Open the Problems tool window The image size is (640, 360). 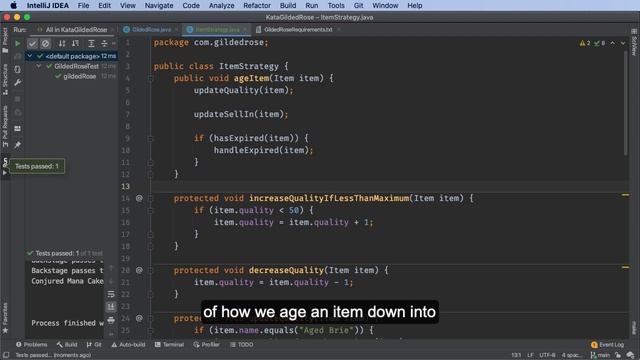pos(31,344)
